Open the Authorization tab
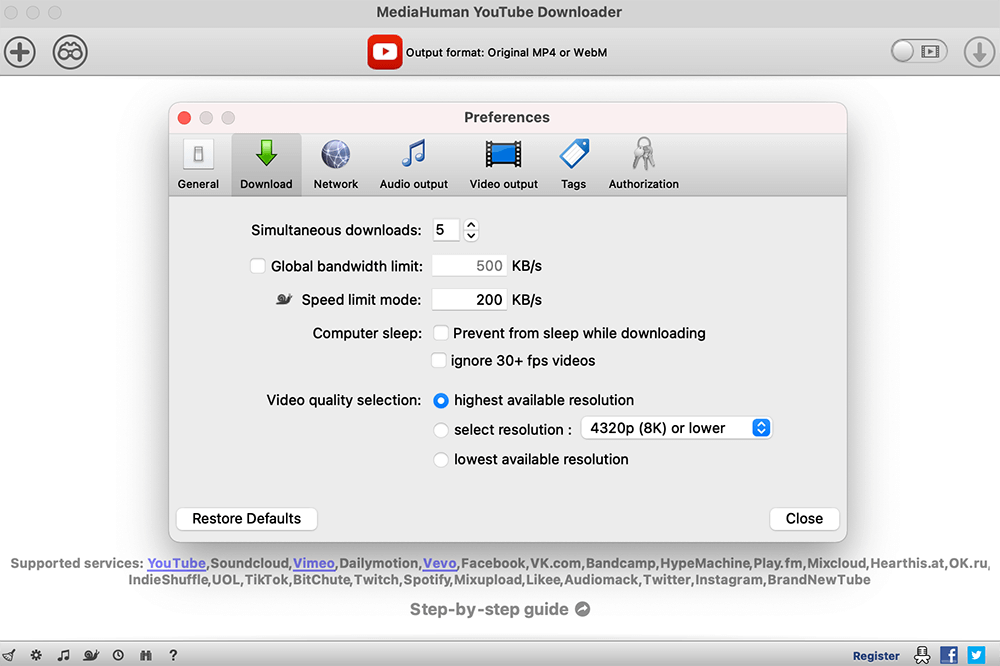 [x=643, y=165]
